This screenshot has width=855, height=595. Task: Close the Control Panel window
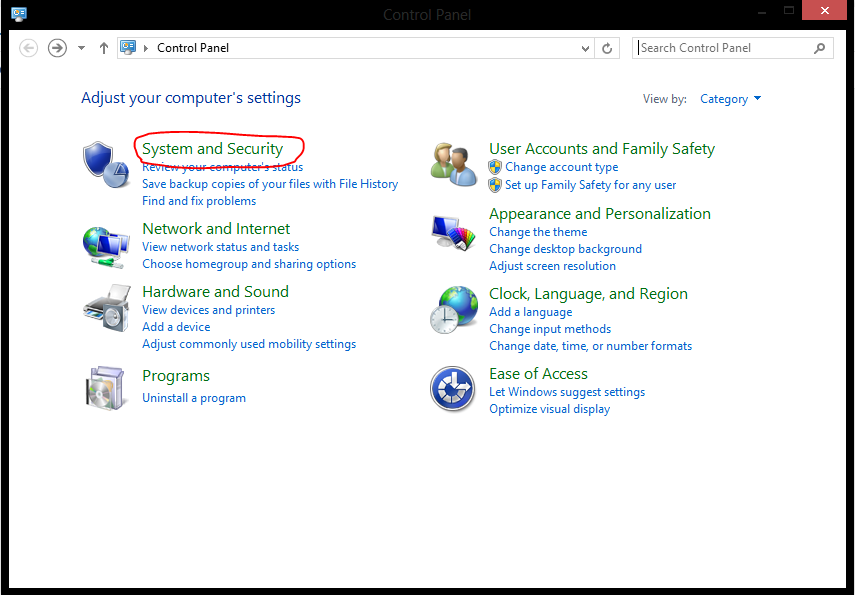pos(824,10)
